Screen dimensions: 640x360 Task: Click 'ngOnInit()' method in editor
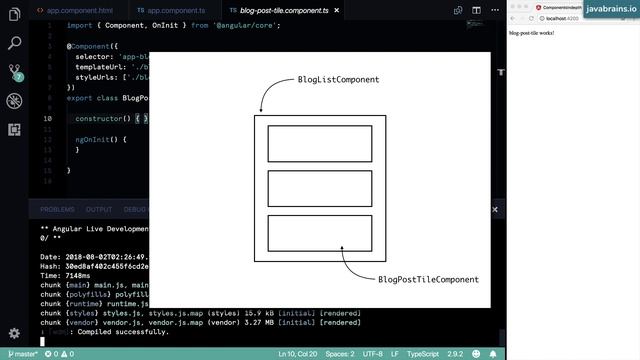coord(96,140)
